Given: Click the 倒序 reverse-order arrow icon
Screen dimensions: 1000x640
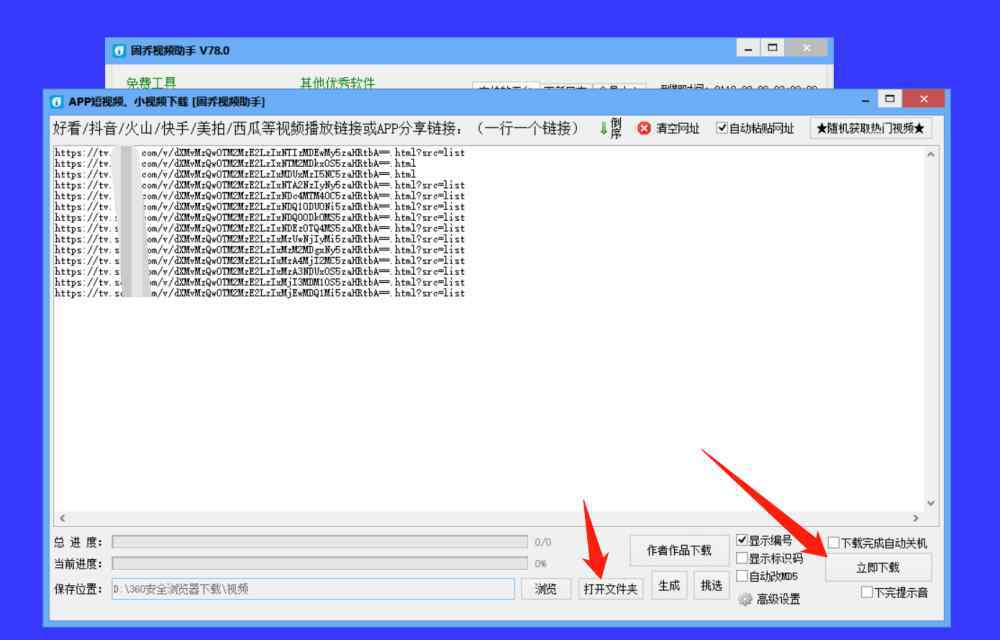Looking at the screenshot, I should (603, 128).
